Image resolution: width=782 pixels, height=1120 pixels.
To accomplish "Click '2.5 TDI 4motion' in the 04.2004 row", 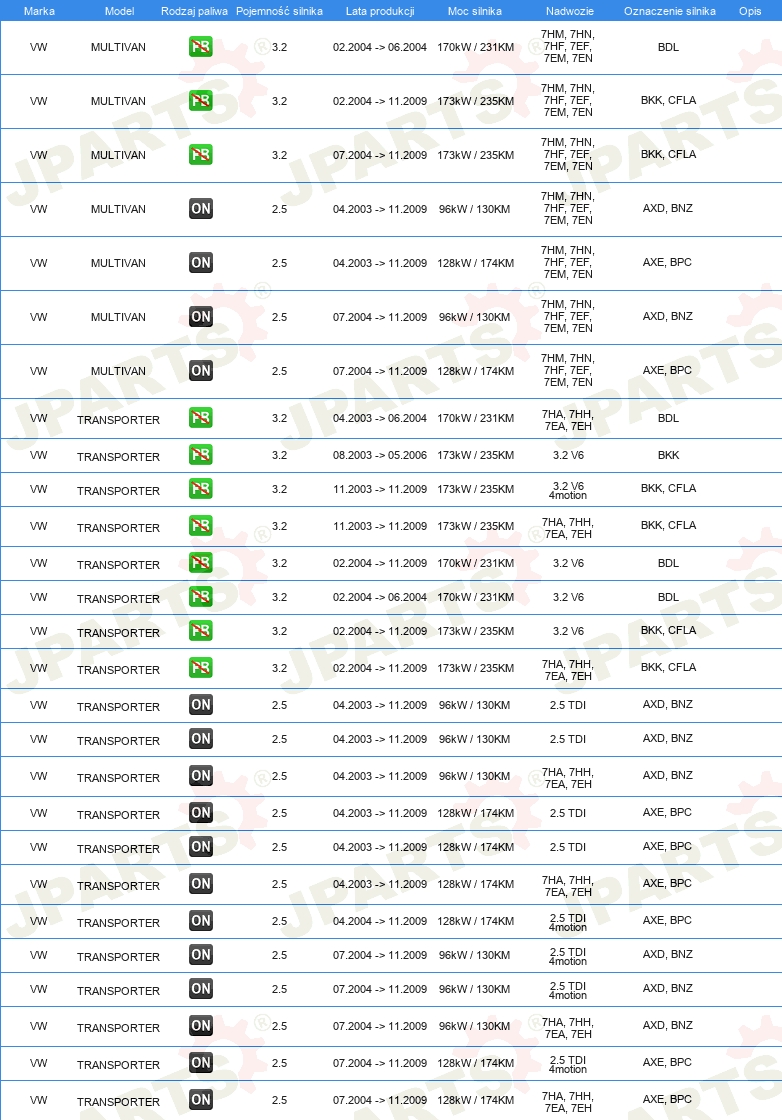I will [568, 922].
